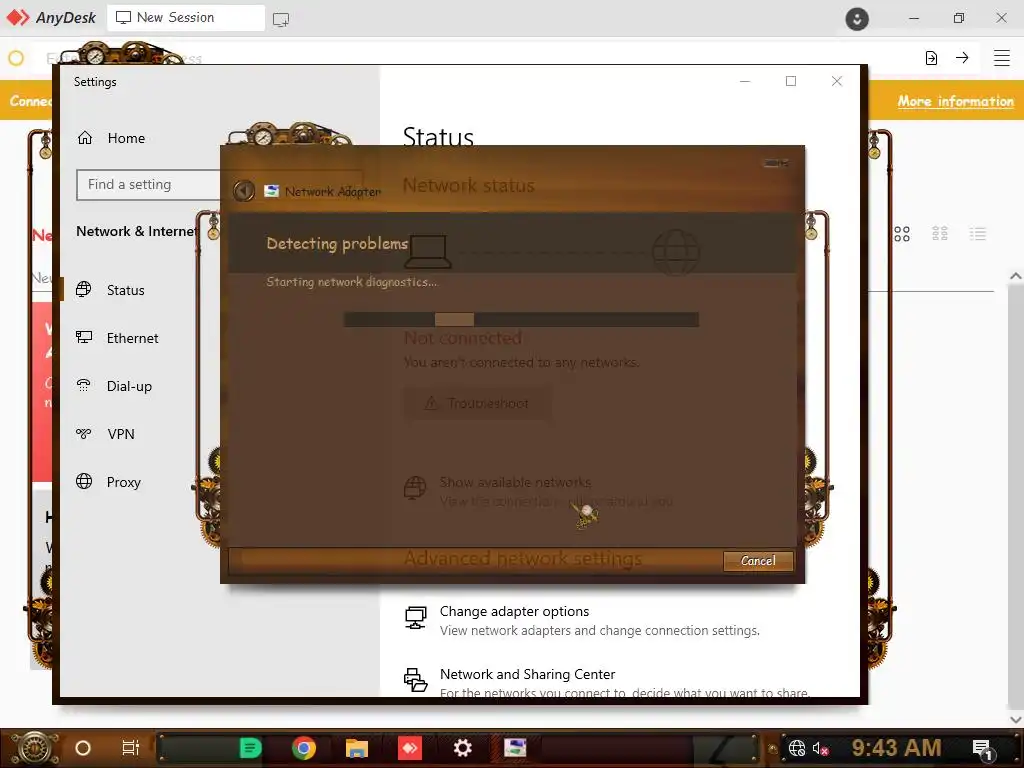Click the Status globe icon in the sidebar

84,289
